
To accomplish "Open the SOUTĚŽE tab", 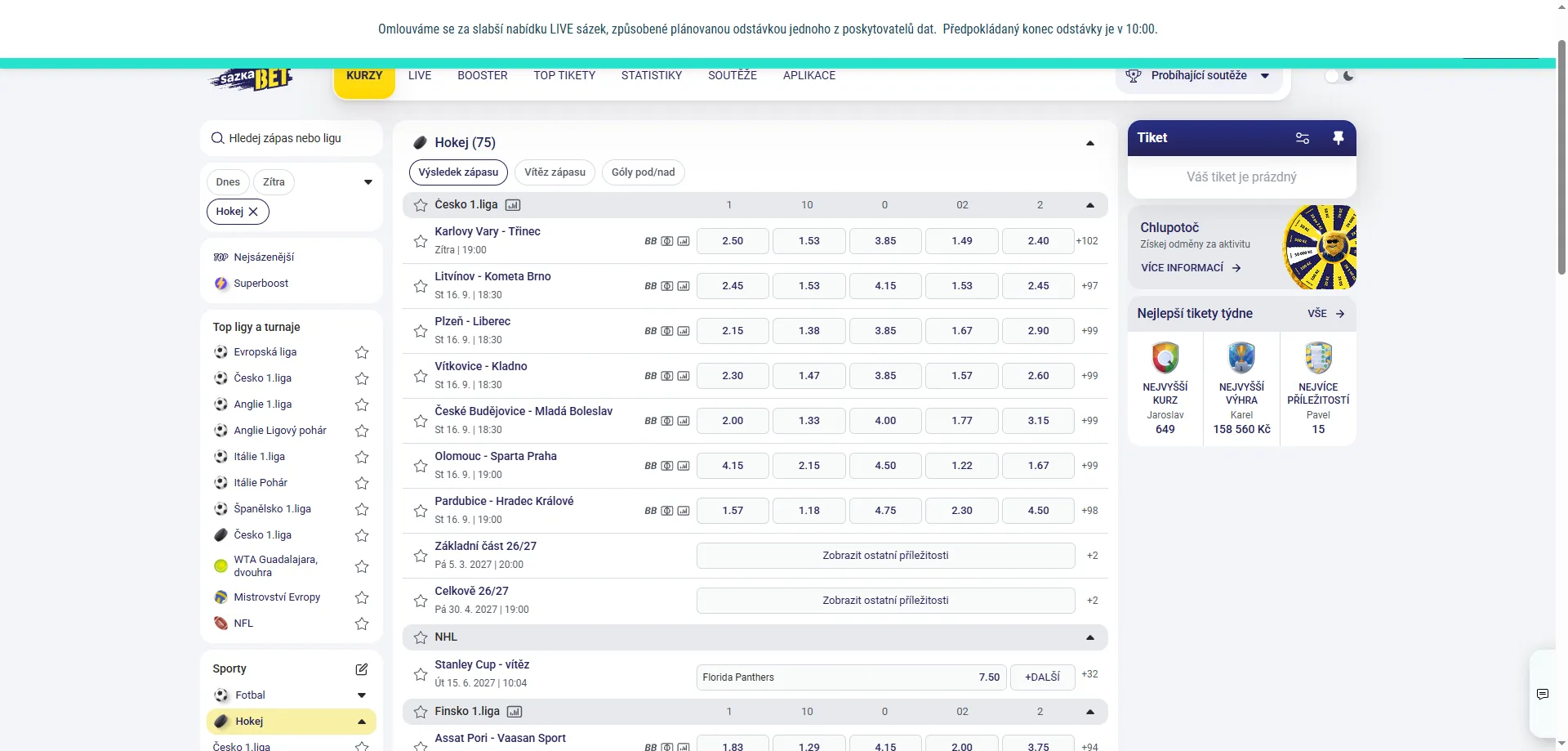I will tap(733, 75).
